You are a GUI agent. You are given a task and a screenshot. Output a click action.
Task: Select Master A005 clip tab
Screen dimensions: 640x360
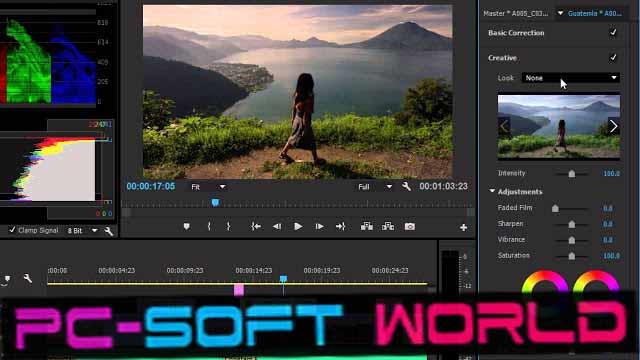click(516, 13)
